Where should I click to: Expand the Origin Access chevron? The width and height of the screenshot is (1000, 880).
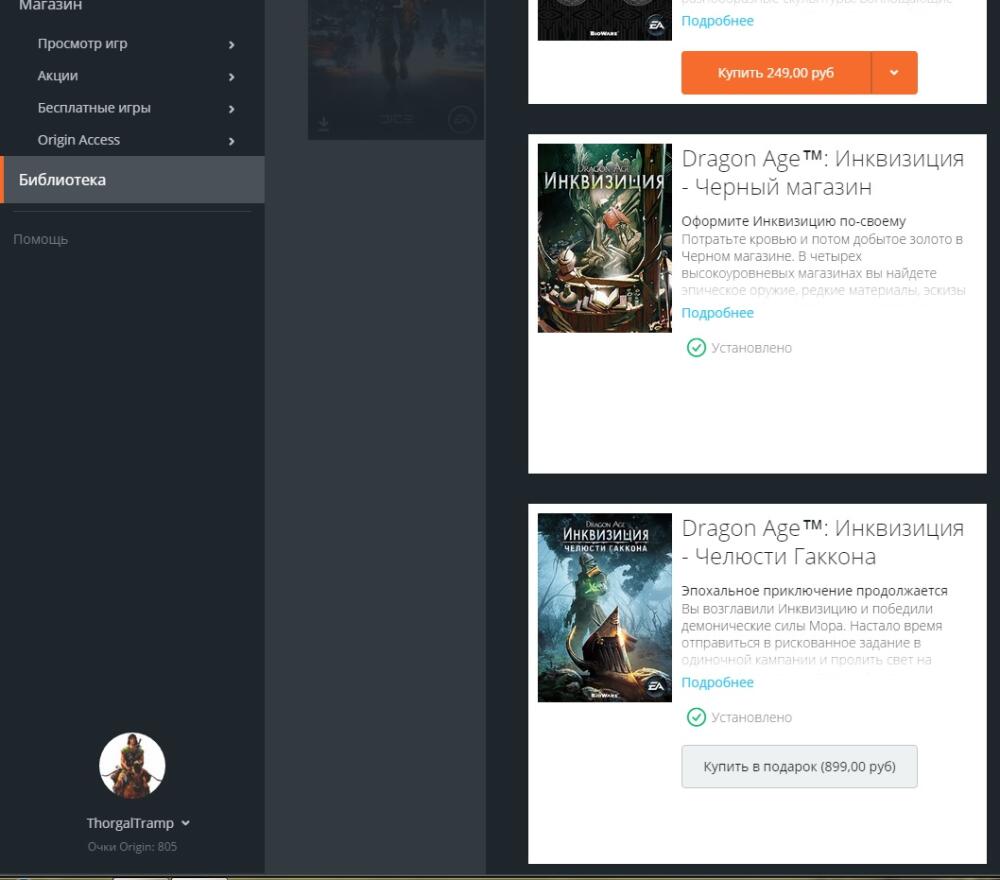pos(232,141)
